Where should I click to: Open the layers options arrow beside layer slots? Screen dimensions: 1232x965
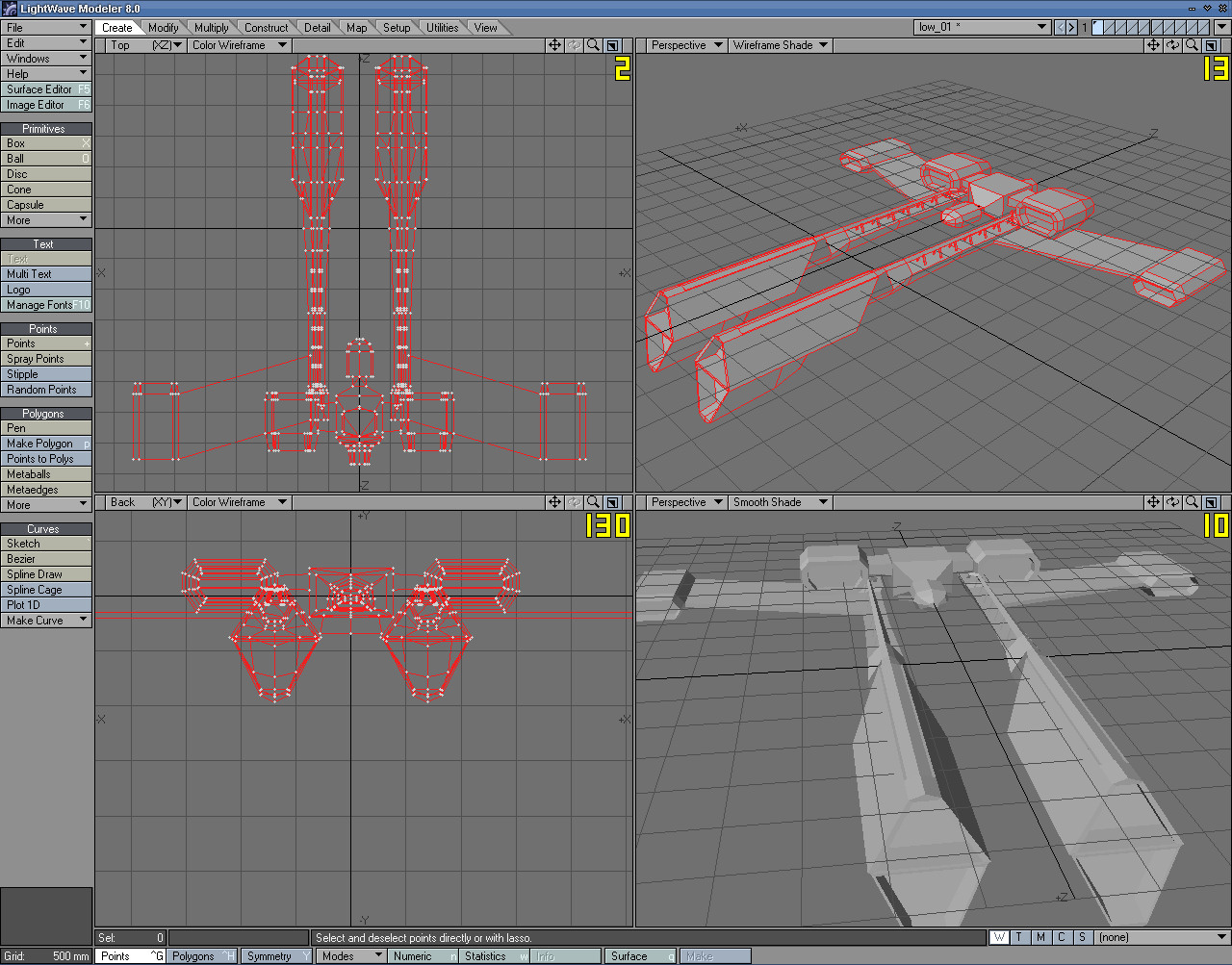pyautogui.click(x=1221, y=27)
